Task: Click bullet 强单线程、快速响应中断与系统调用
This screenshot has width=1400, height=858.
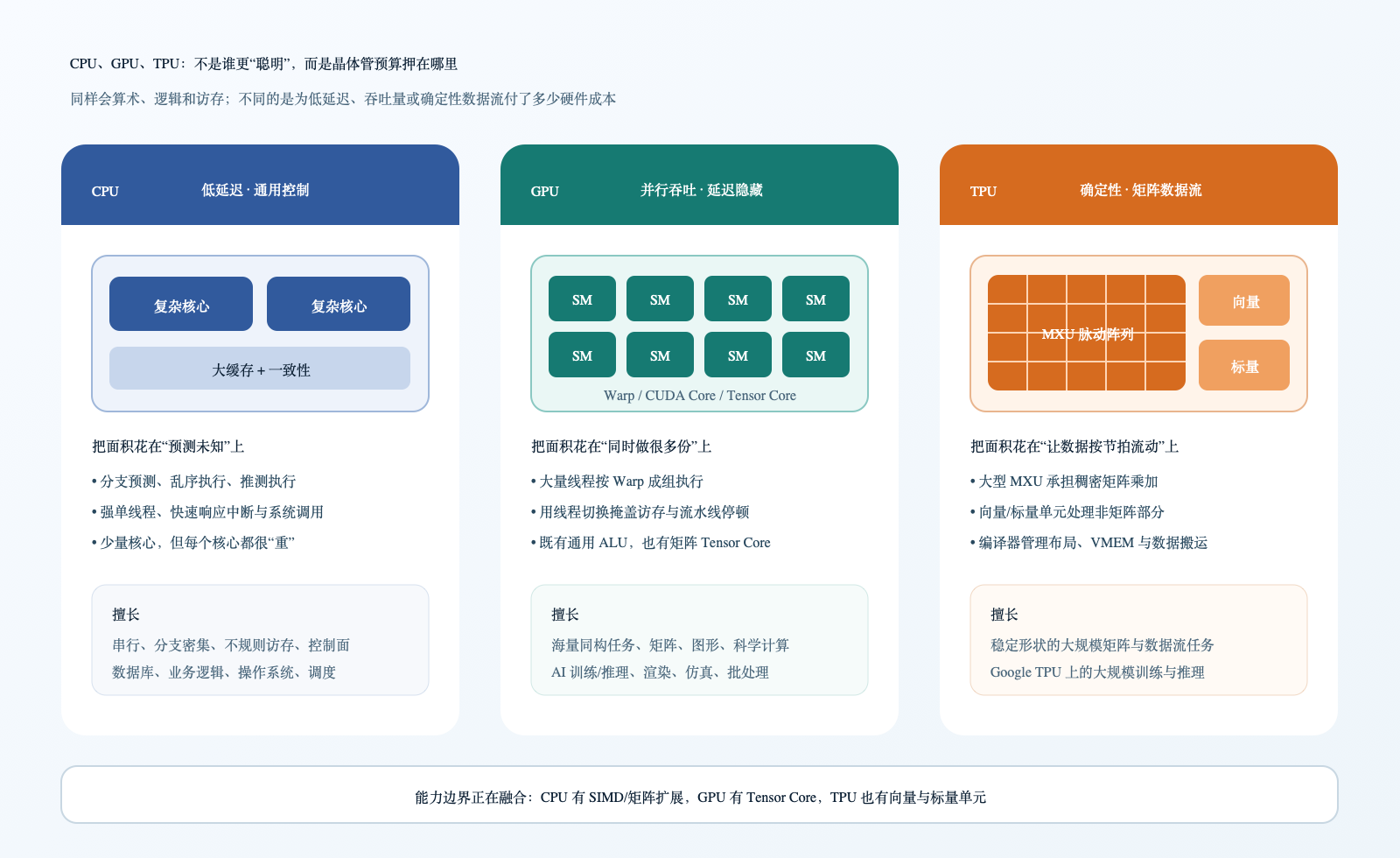Action: pos(207,512)
